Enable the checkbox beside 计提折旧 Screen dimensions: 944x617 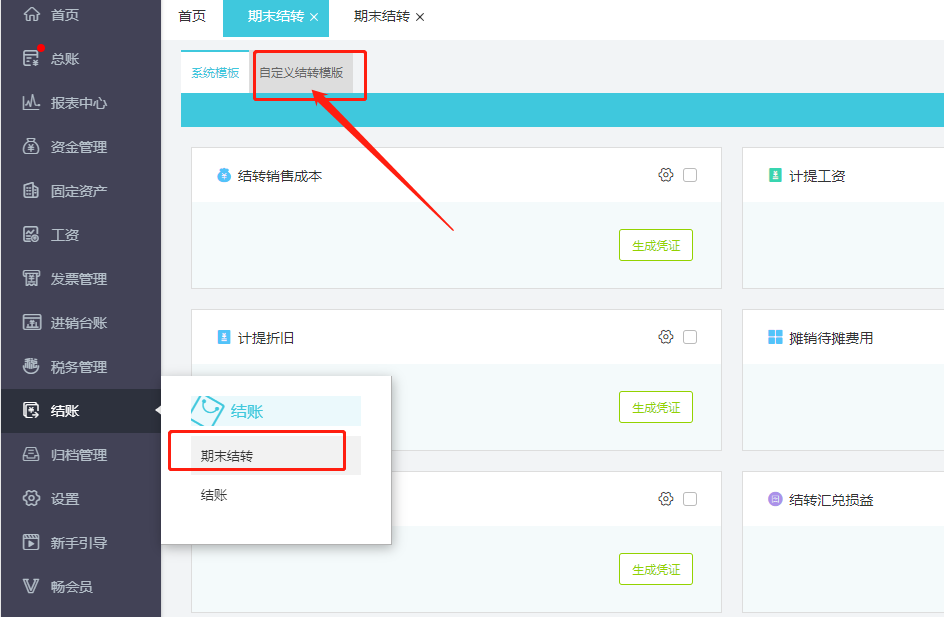point(690,337)
